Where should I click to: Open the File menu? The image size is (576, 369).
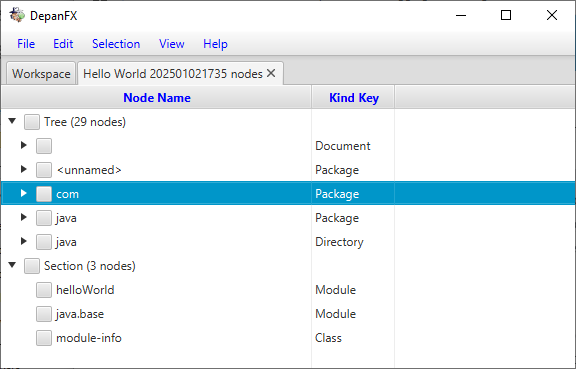pos(26,44)
